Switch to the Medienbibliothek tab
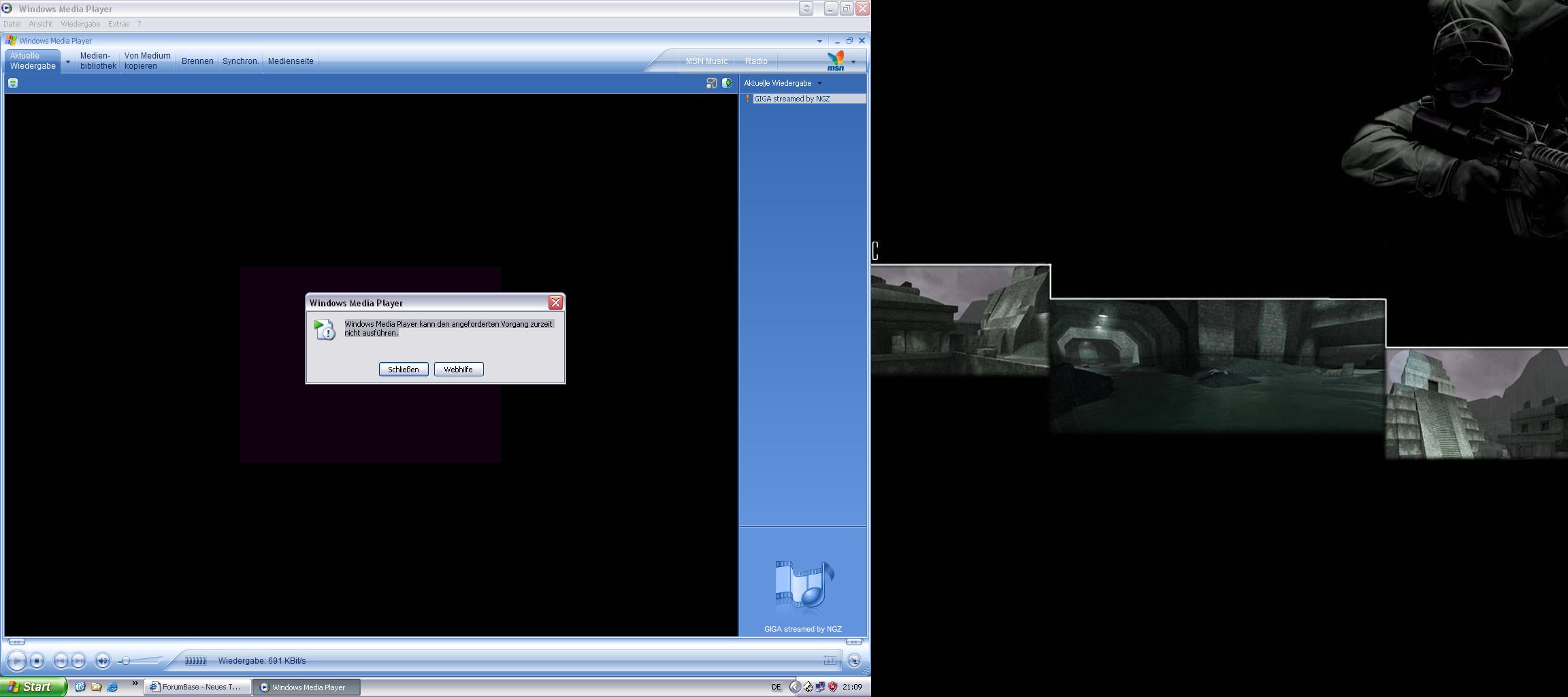 pos(98,61)
